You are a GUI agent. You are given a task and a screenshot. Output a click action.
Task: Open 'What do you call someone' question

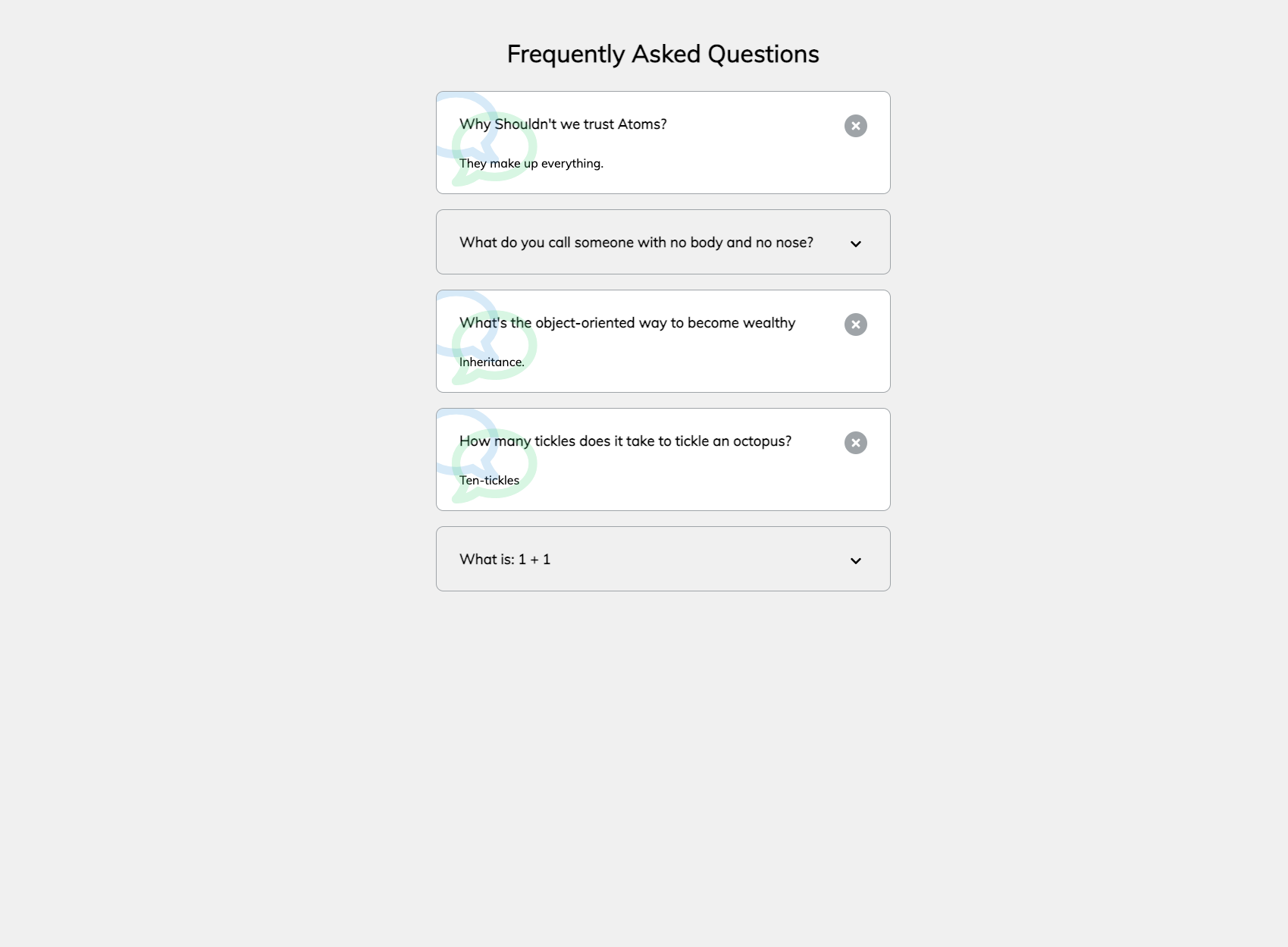click(x=636, y=243)
